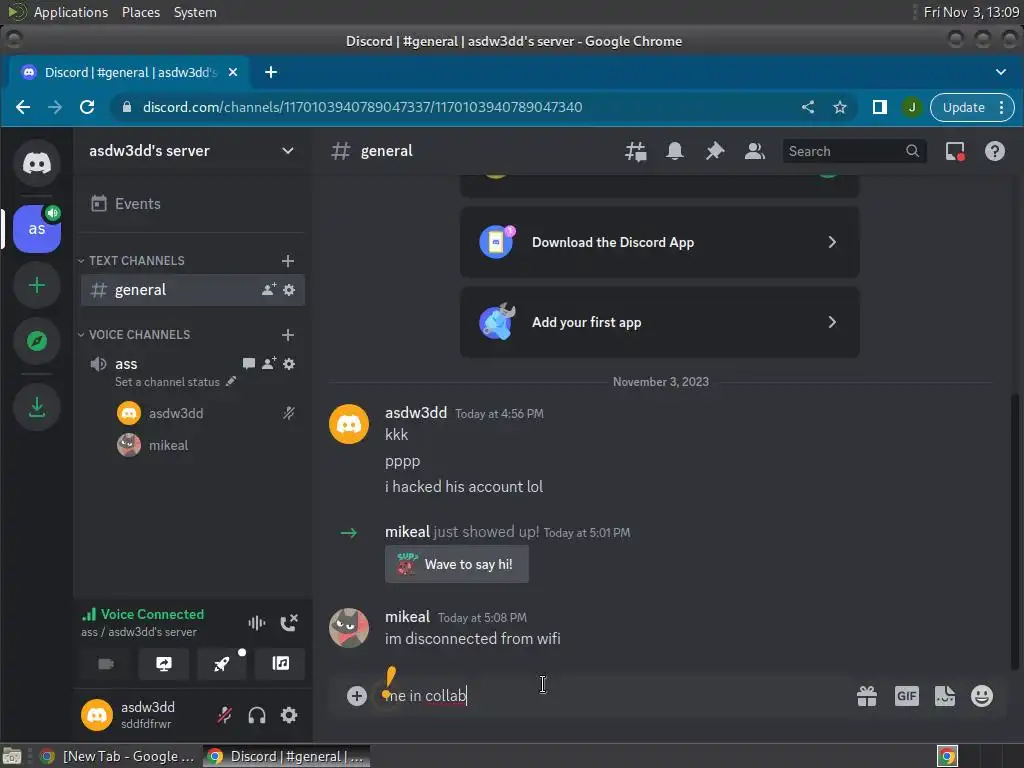
Task: Disconnect from voice call
Action: coord(289,623)
